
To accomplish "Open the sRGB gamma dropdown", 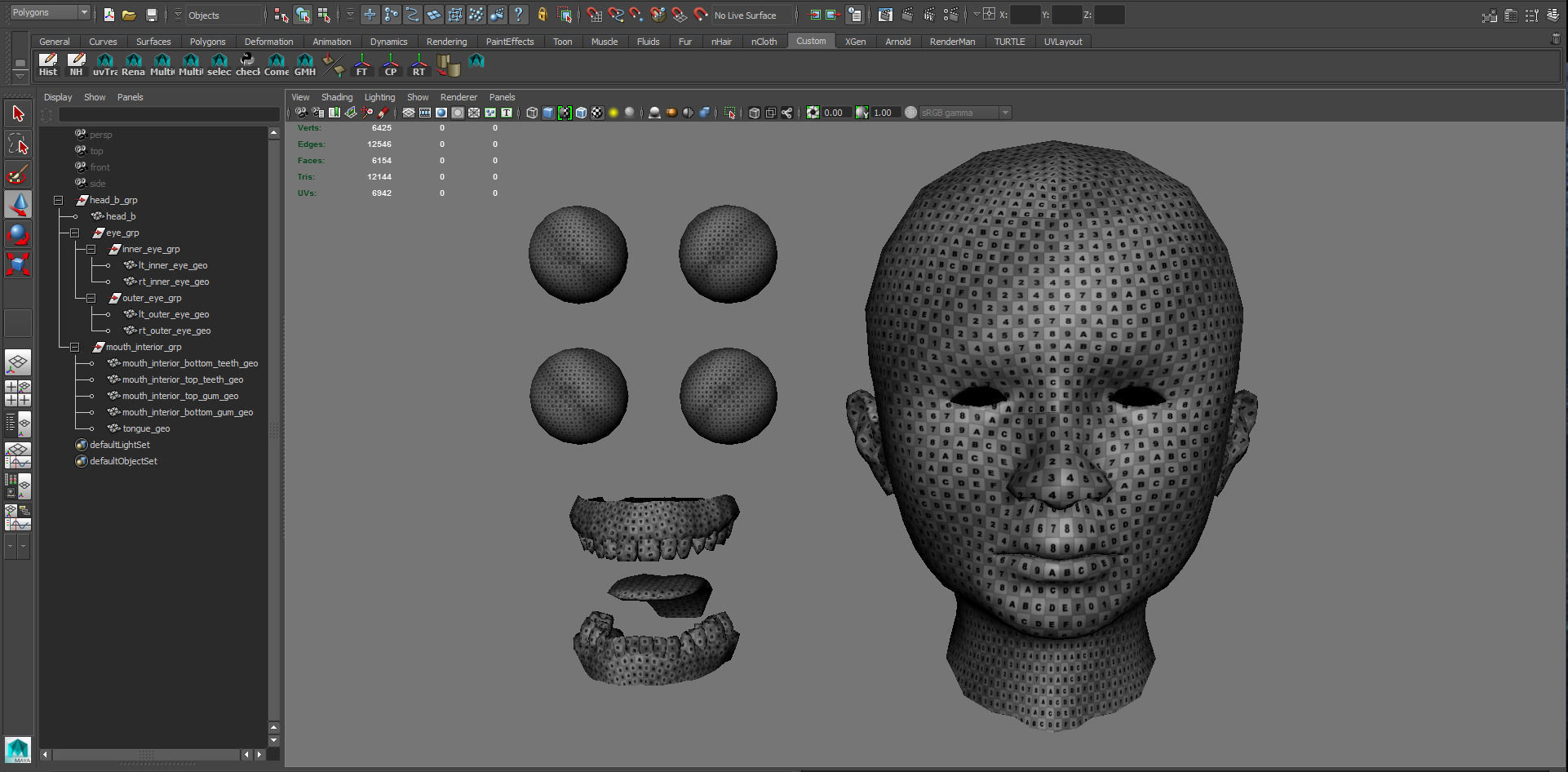I will 965,113.
